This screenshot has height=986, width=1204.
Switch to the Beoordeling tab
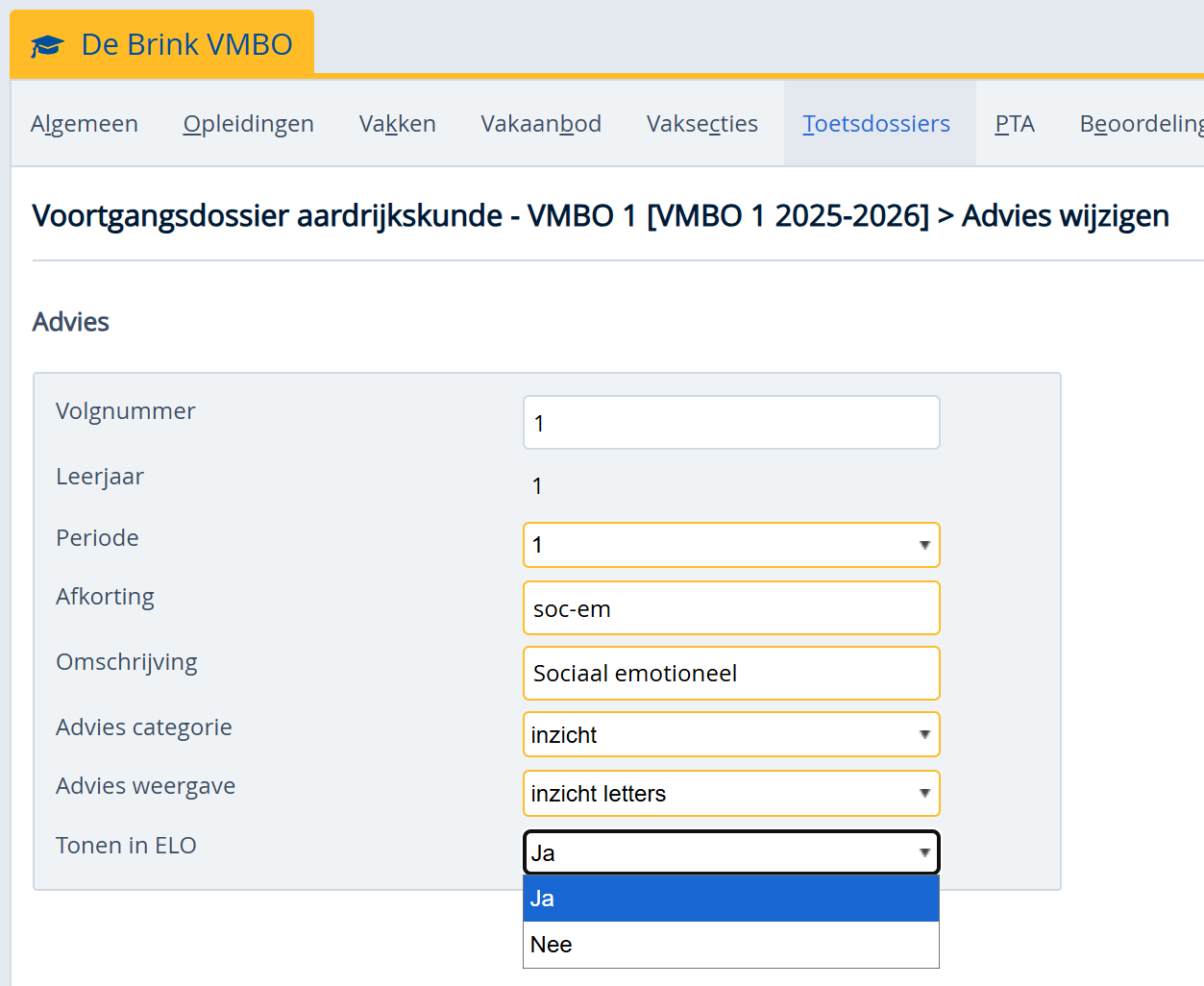click(1141, 124)
